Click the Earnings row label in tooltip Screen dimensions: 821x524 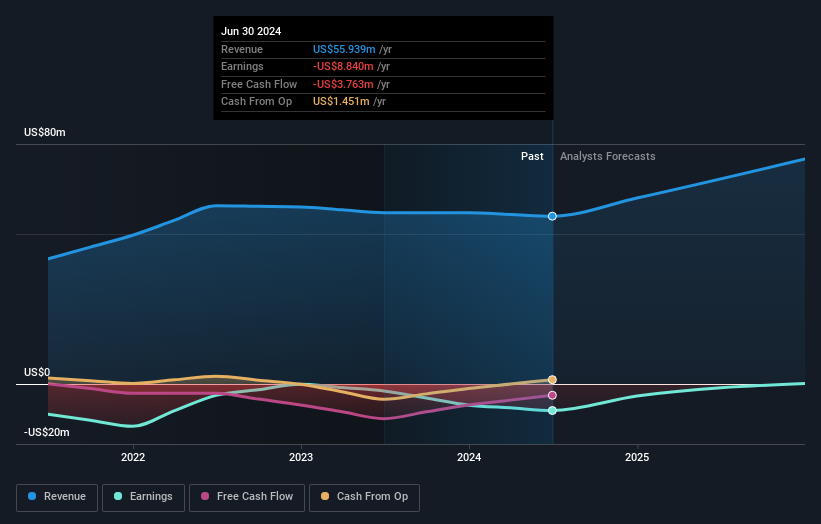click(x=242, y=66)
